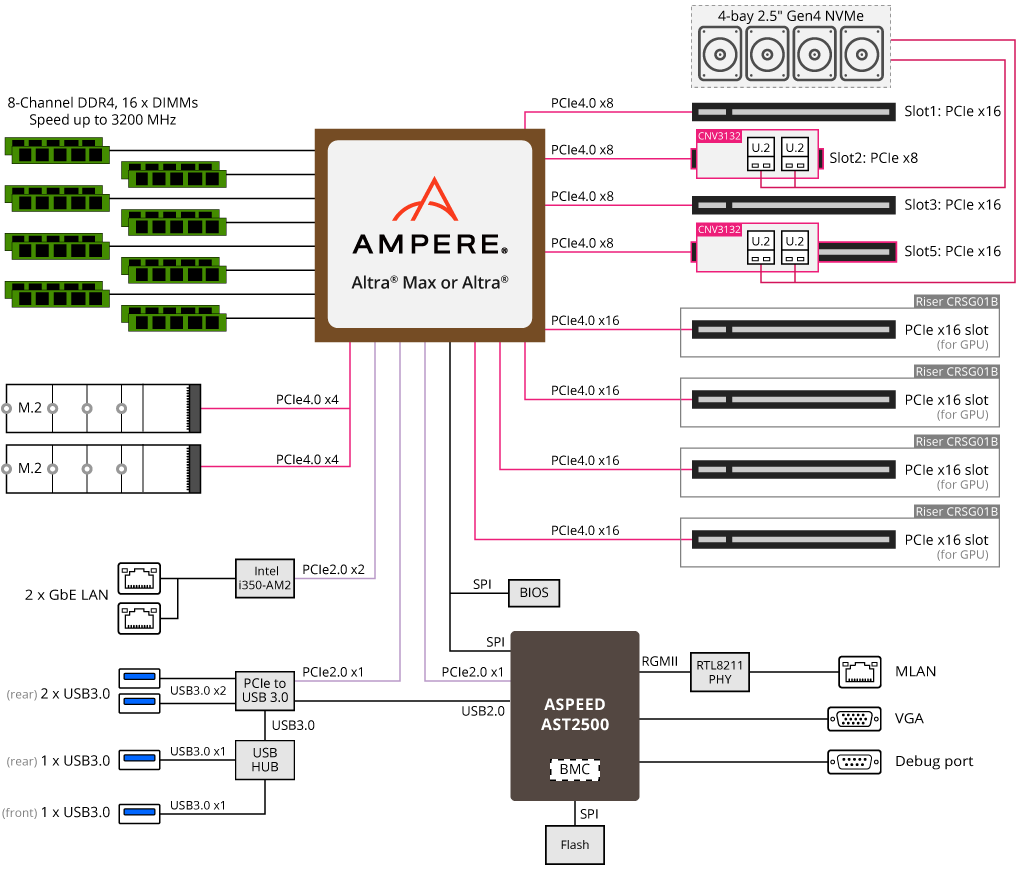Click the PCIe to USB 3.0 box

(265, 691)
